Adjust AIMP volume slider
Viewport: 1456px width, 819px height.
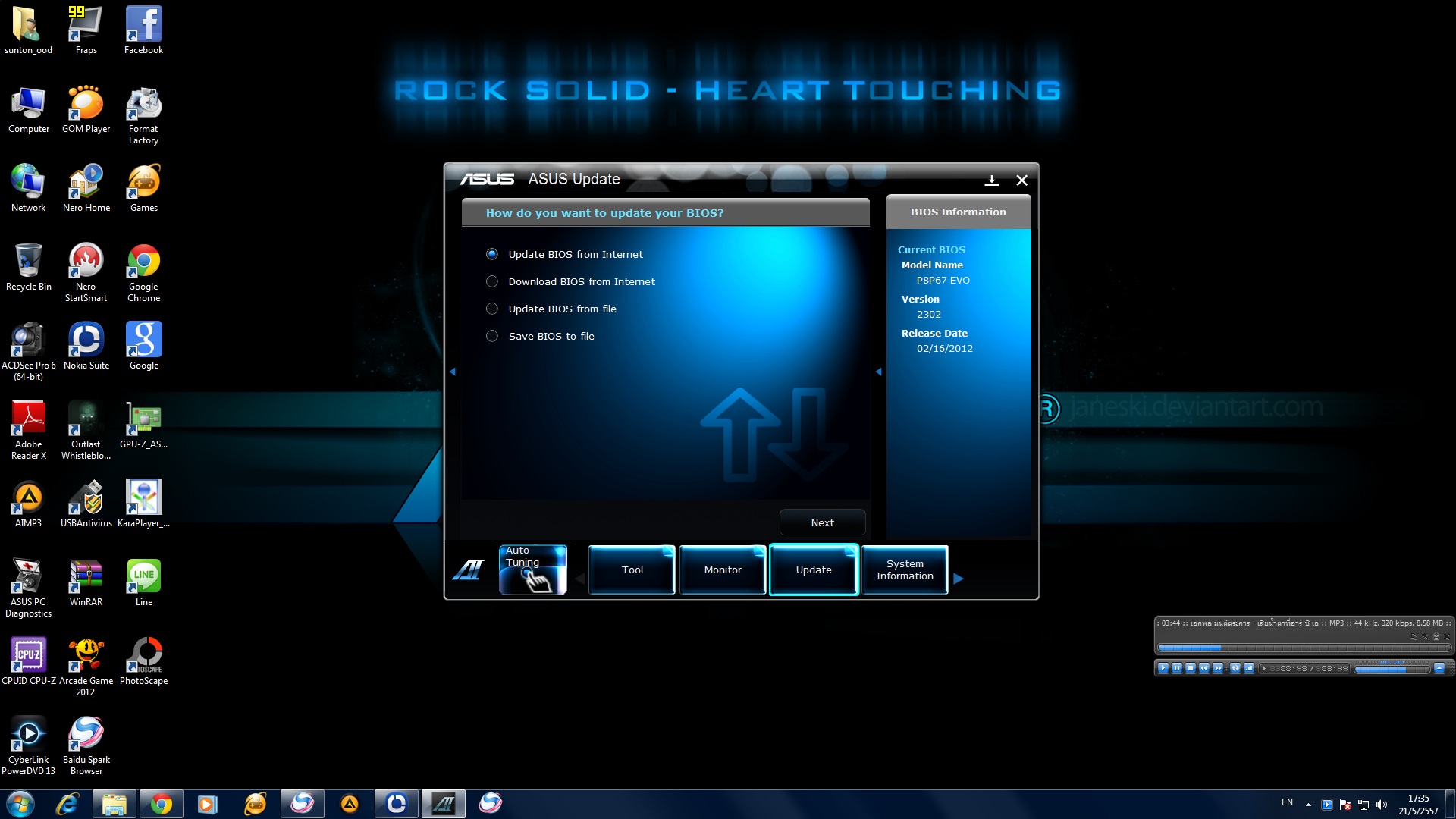click(1392, 669)
